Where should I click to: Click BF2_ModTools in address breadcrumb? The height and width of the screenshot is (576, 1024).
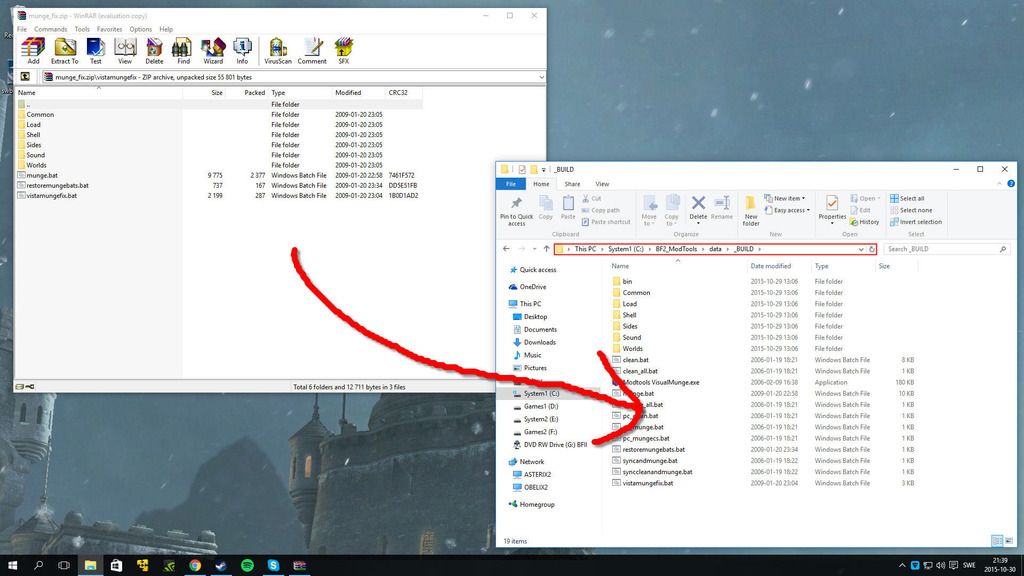tap(676, 249)
